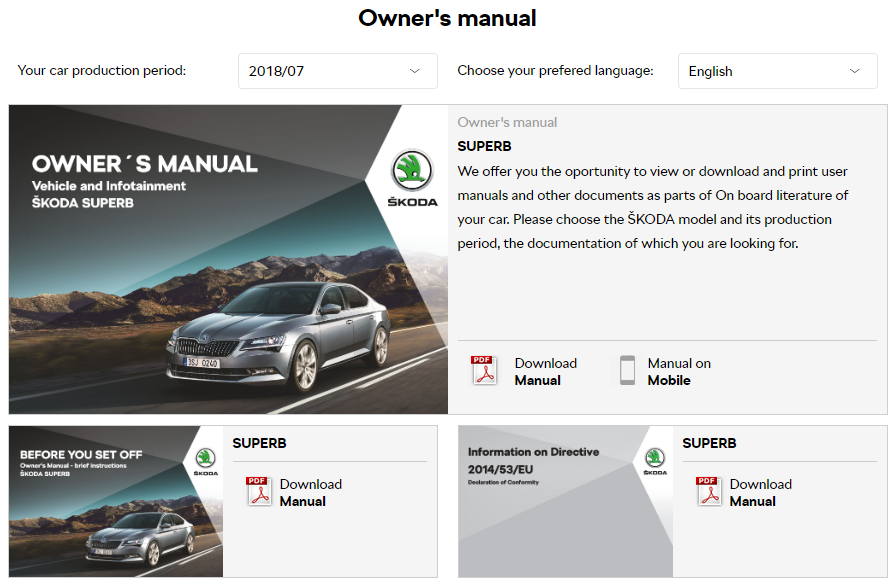The height and width of the screenshot is (585, 896).
Task: Click the mobile phone icon for Manual on Mobile
Action: pyautogui.click(x=627, y=371)
